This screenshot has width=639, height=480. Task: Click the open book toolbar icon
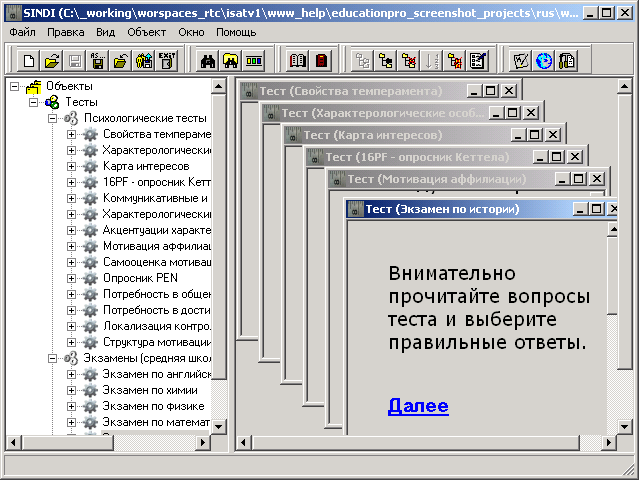coord(298,61)
